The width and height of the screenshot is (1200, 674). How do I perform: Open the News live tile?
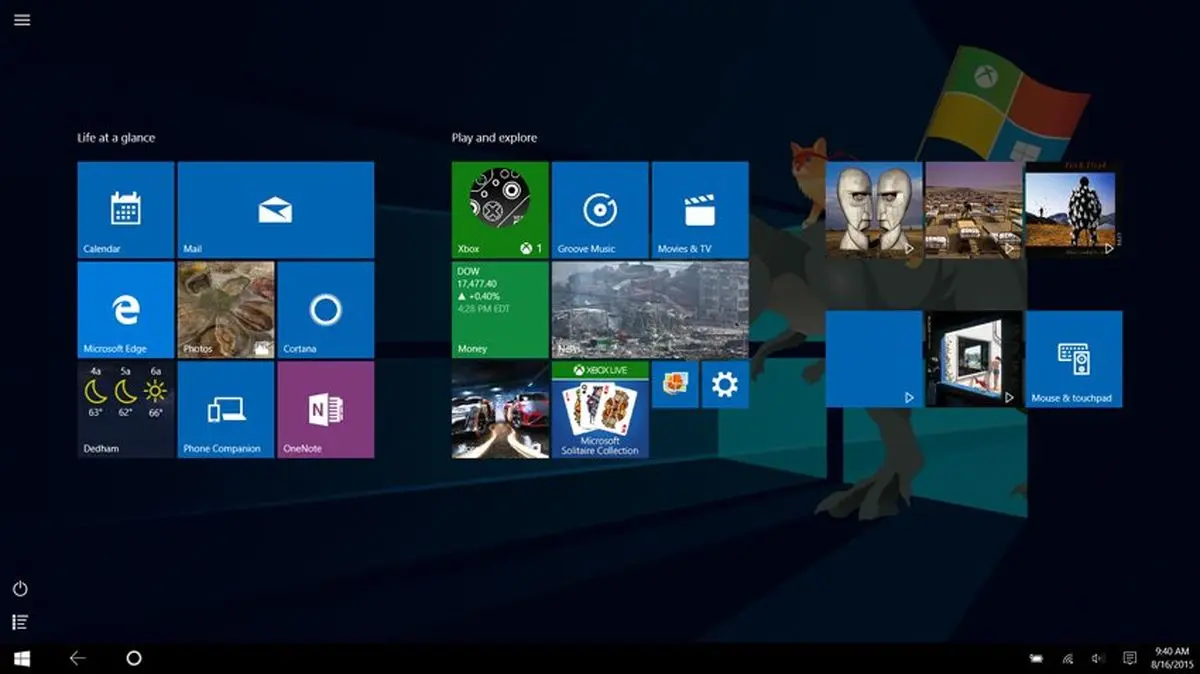(x=650, y=310)
